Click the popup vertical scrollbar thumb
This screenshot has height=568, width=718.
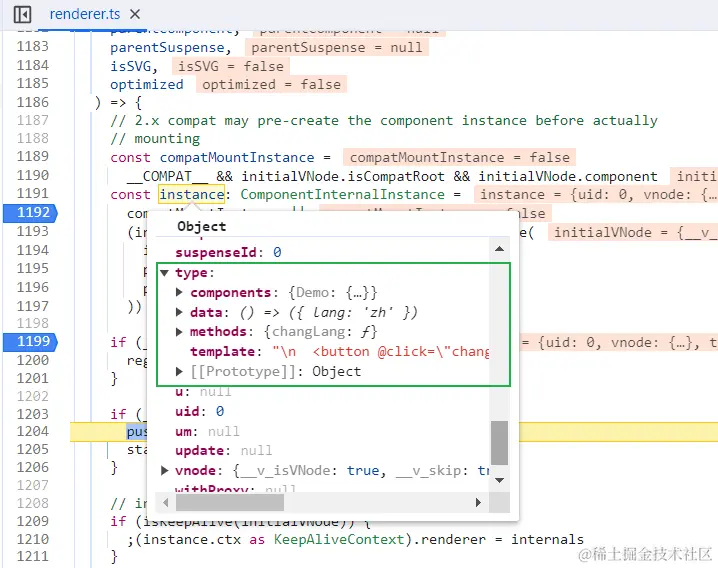point(500,443)
